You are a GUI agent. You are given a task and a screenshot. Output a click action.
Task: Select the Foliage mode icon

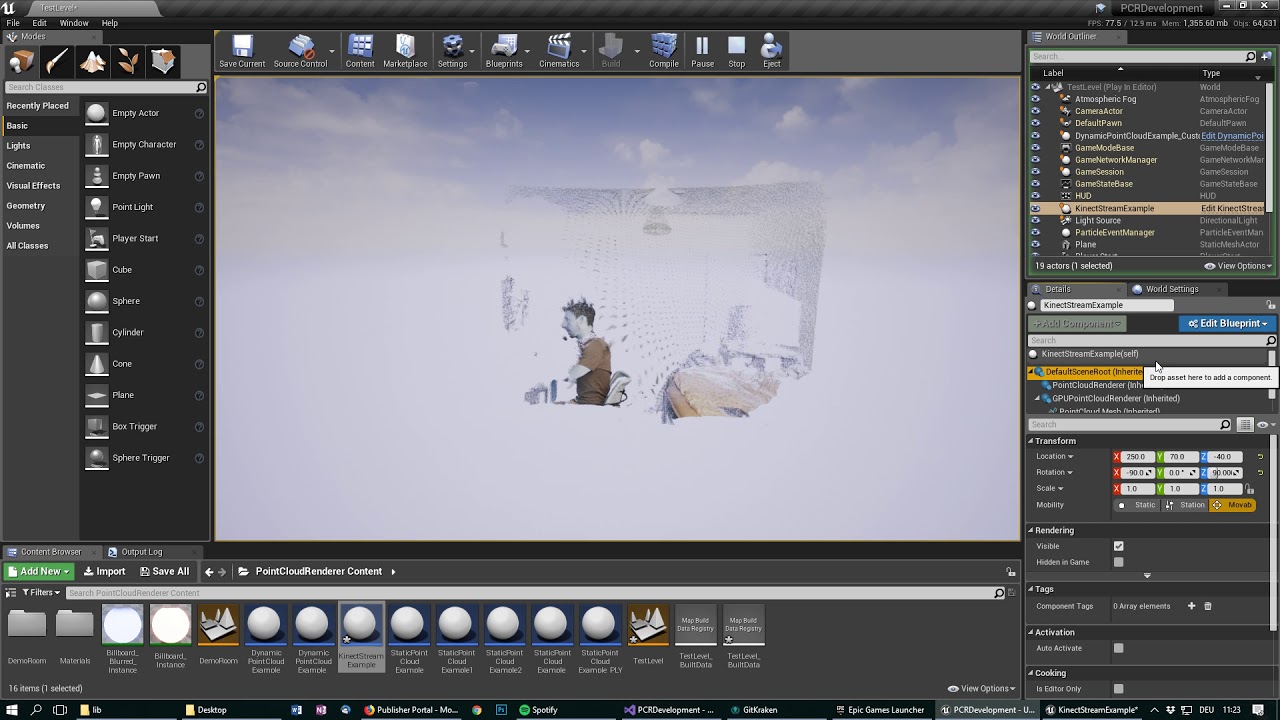(x=128, y=62)
